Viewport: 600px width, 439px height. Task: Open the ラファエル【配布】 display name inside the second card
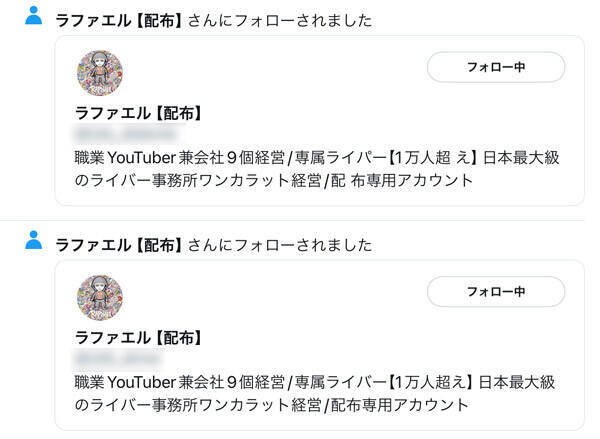[138, 337]
